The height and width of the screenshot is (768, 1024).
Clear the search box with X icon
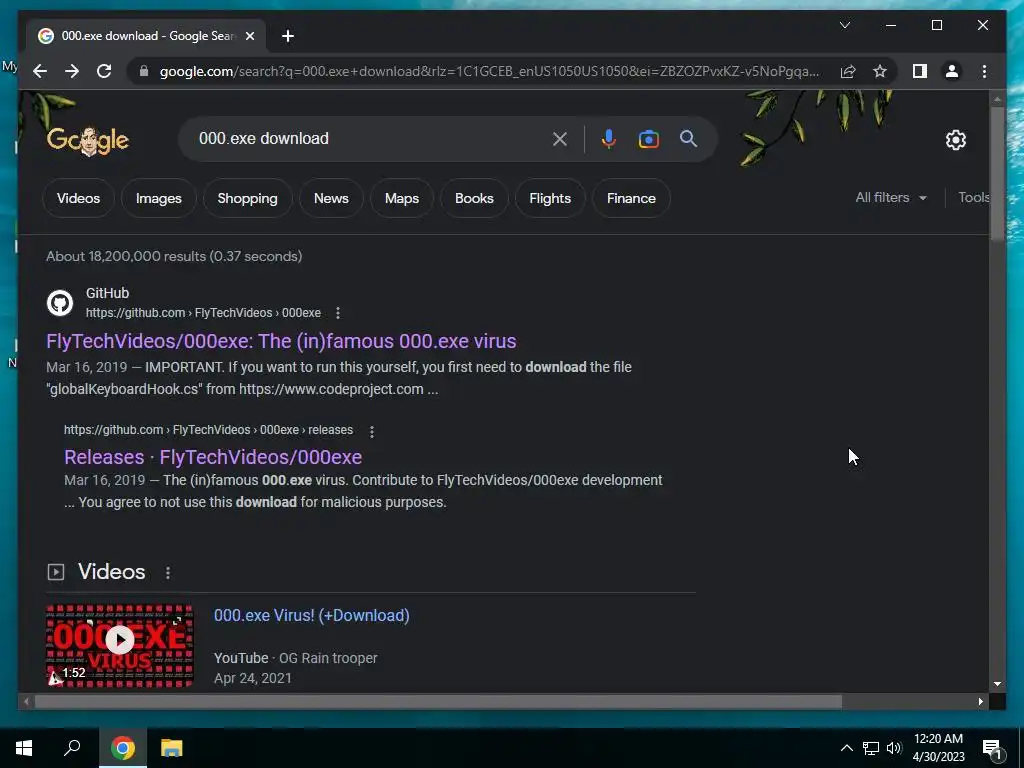coord(560,138)
